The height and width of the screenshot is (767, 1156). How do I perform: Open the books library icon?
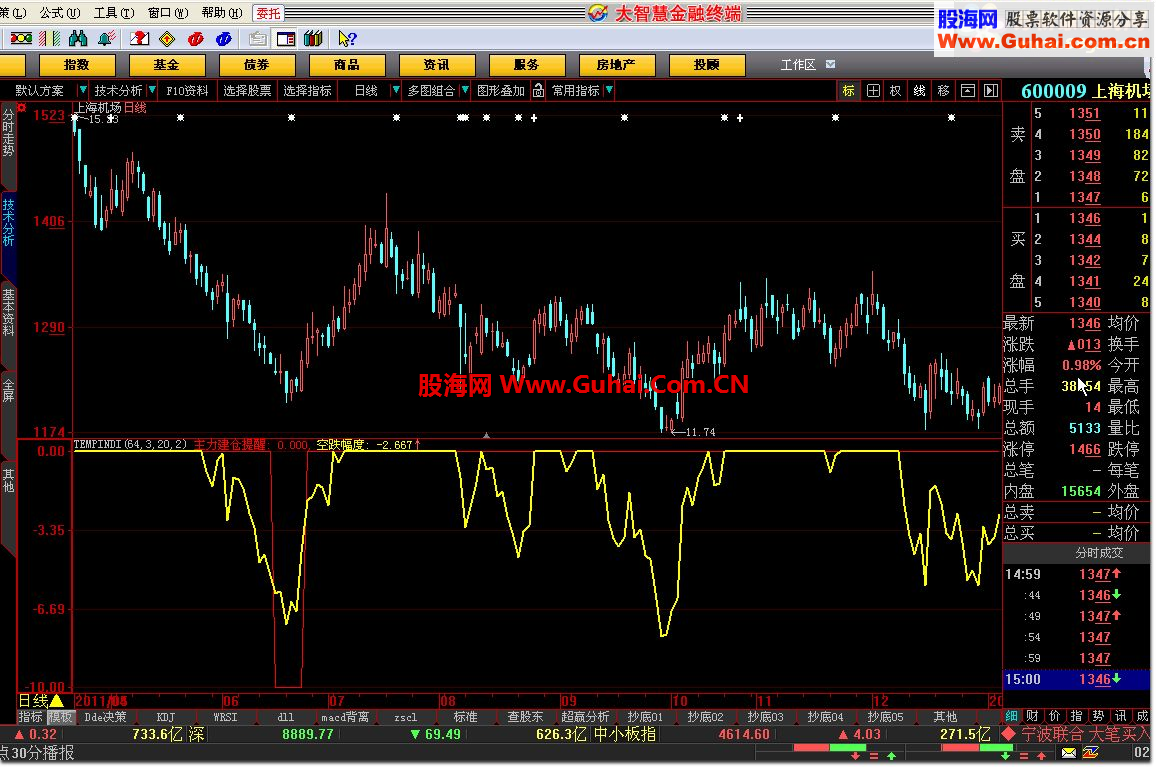click(313, 38)
